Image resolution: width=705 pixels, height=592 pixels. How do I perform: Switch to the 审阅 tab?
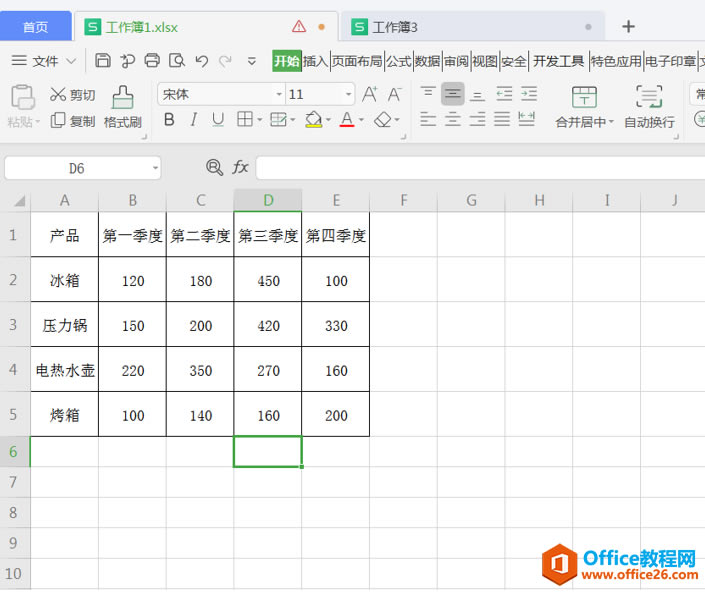(456, 61)
